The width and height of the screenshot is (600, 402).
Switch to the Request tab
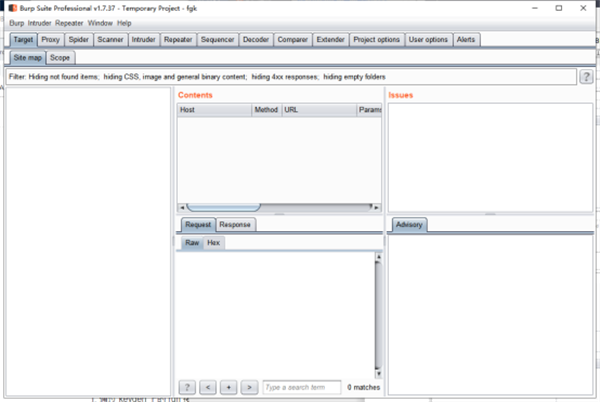[198, 225]
